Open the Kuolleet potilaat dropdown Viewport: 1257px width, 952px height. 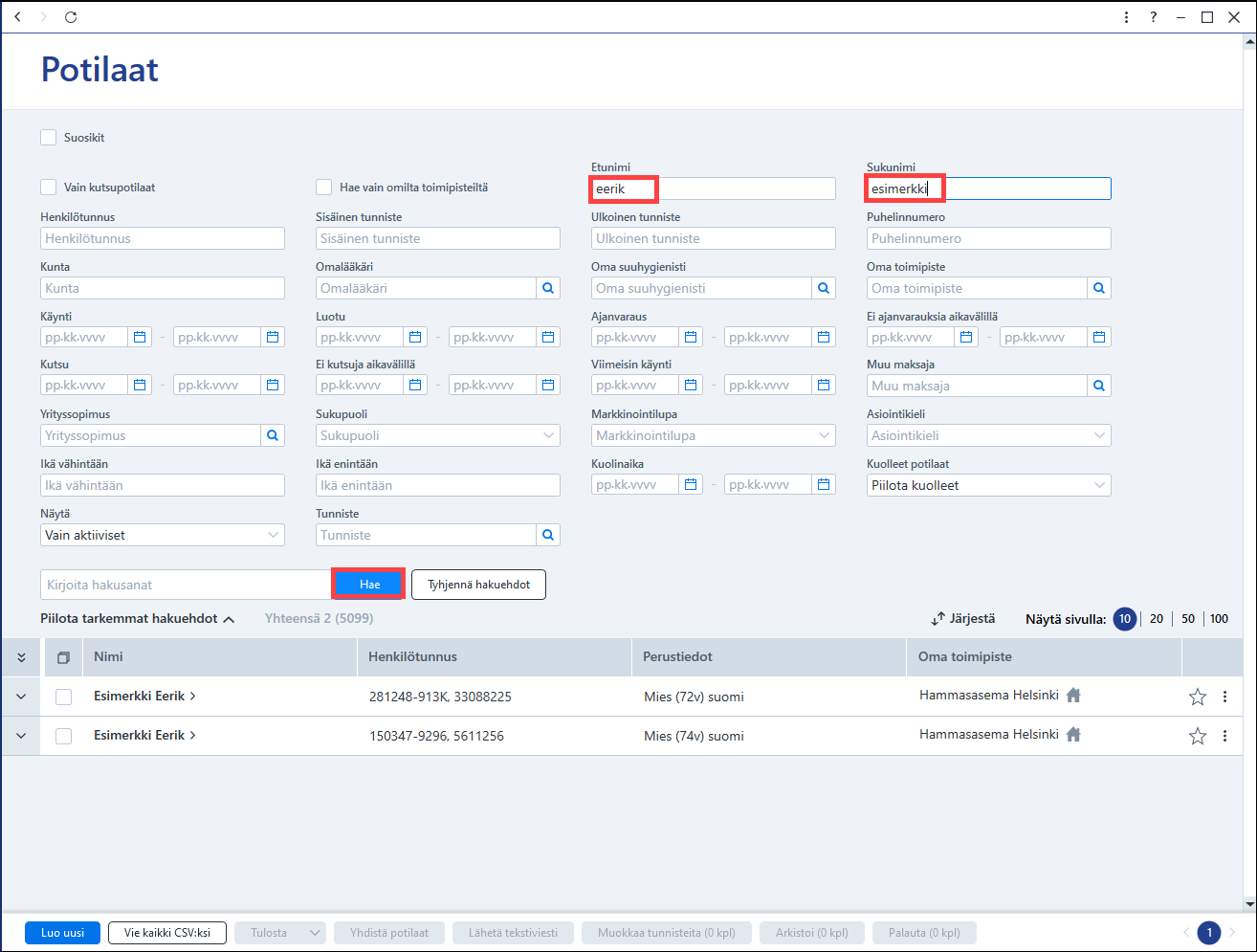point(989,485)
